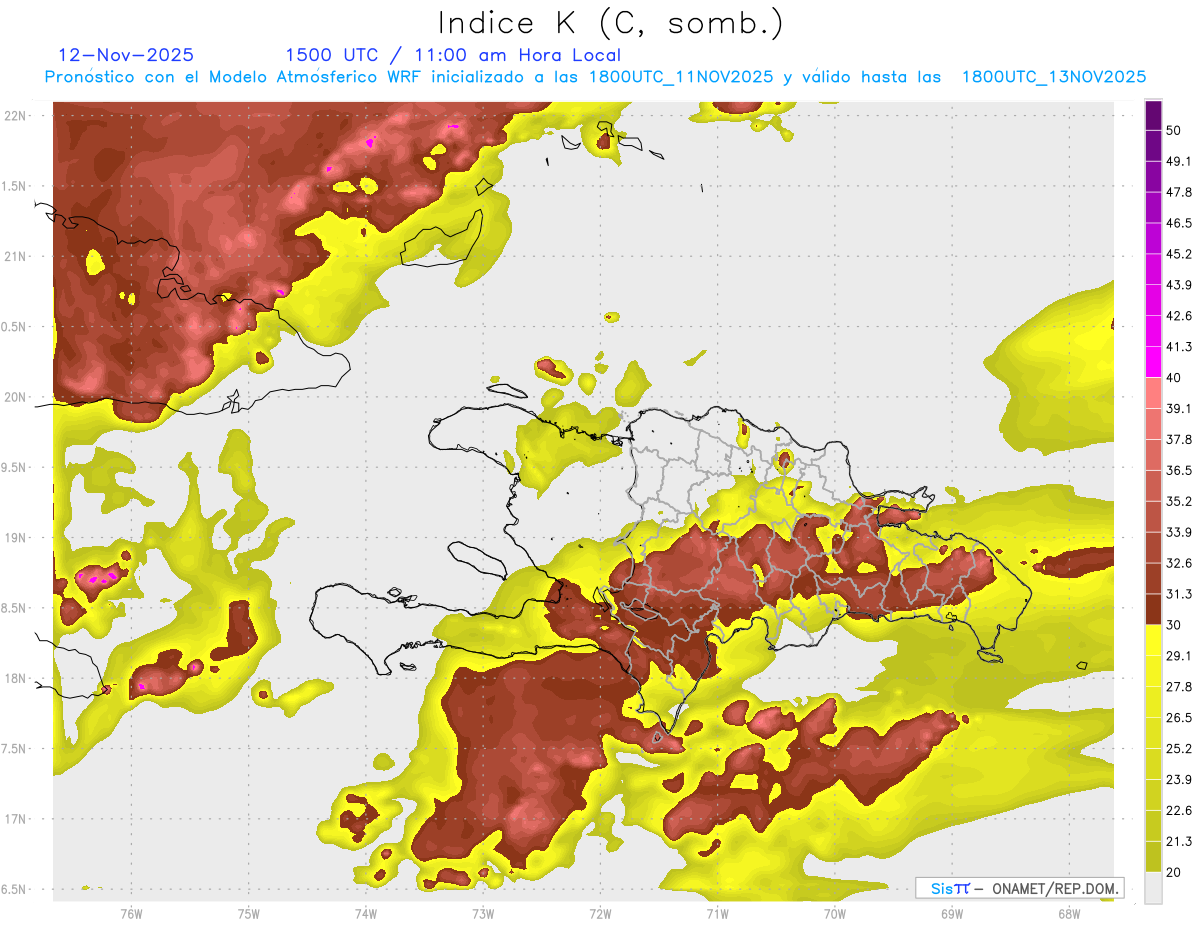Viewport: 1200px width, 927px height.
Task: Click bright yellow swatch just below 30
Action: tap(1153, 641)
